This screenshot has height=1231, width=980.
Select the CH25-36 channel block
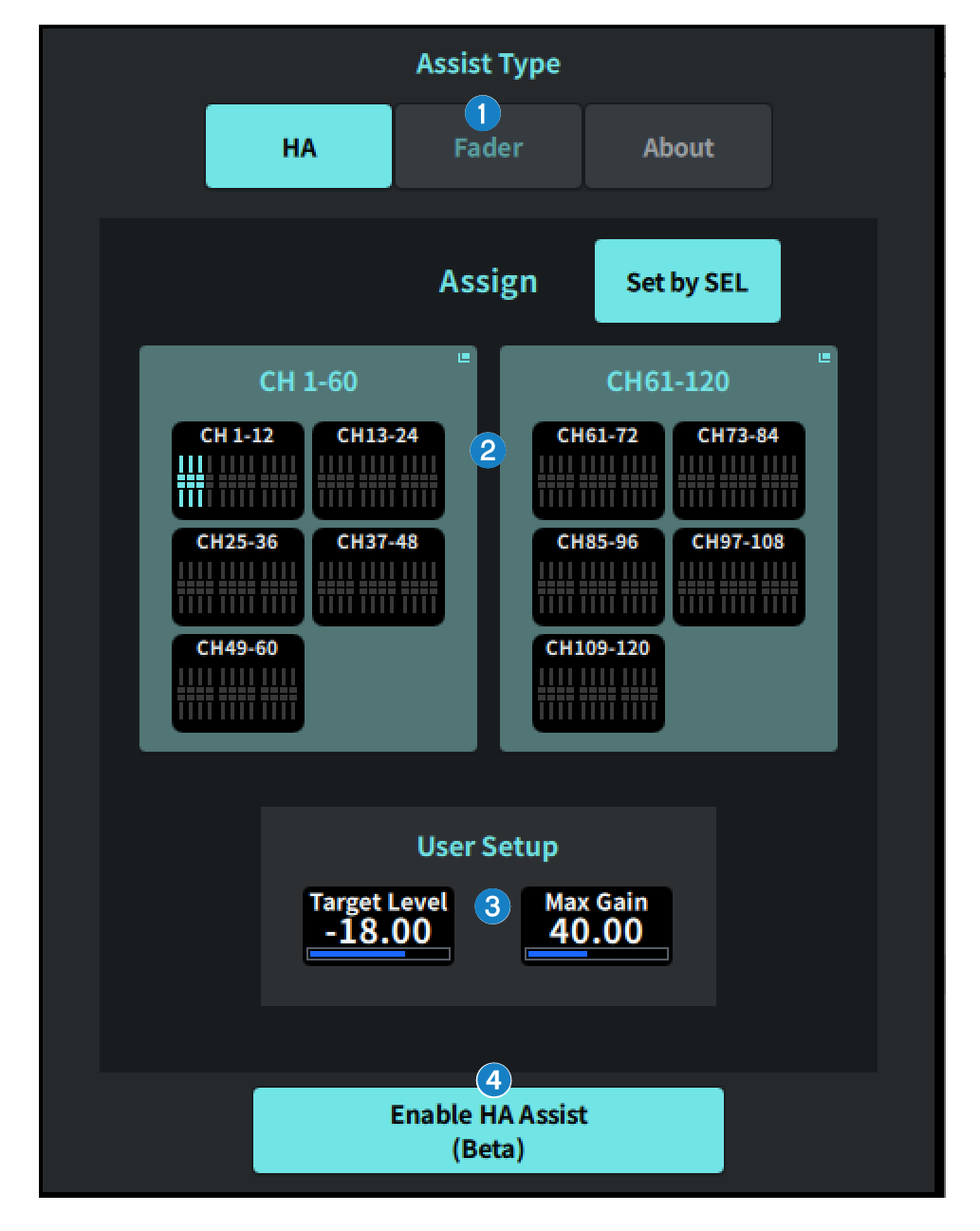coord(237,577)
